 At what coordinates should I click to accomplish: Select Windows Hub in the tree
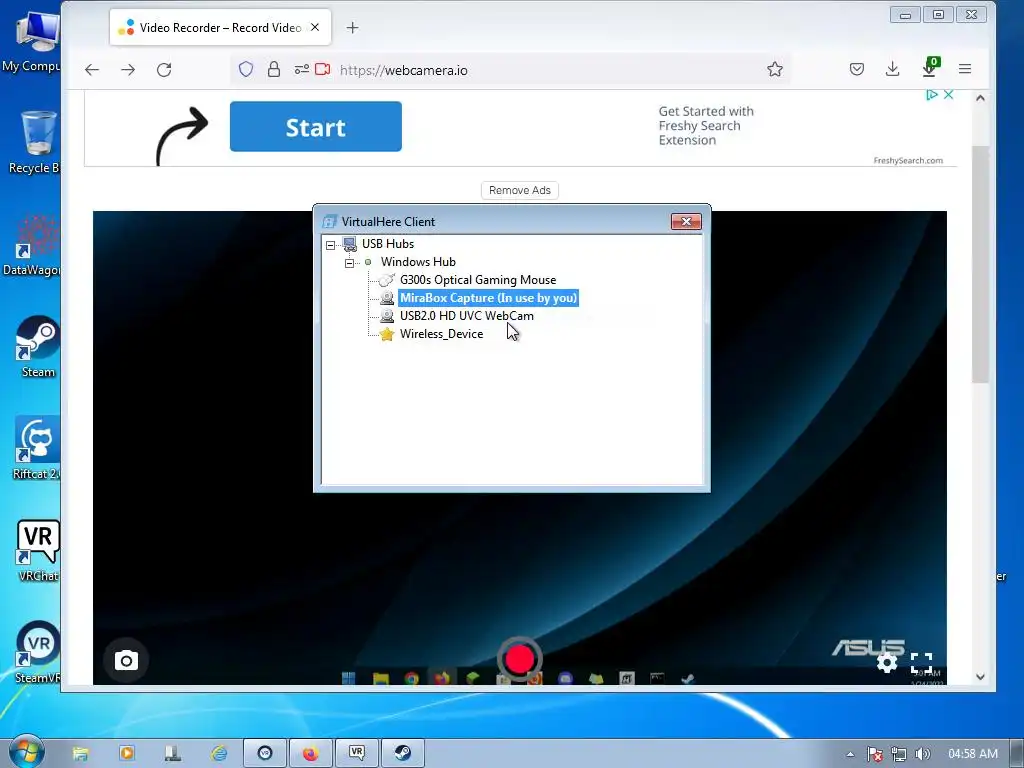coord(418,262)
